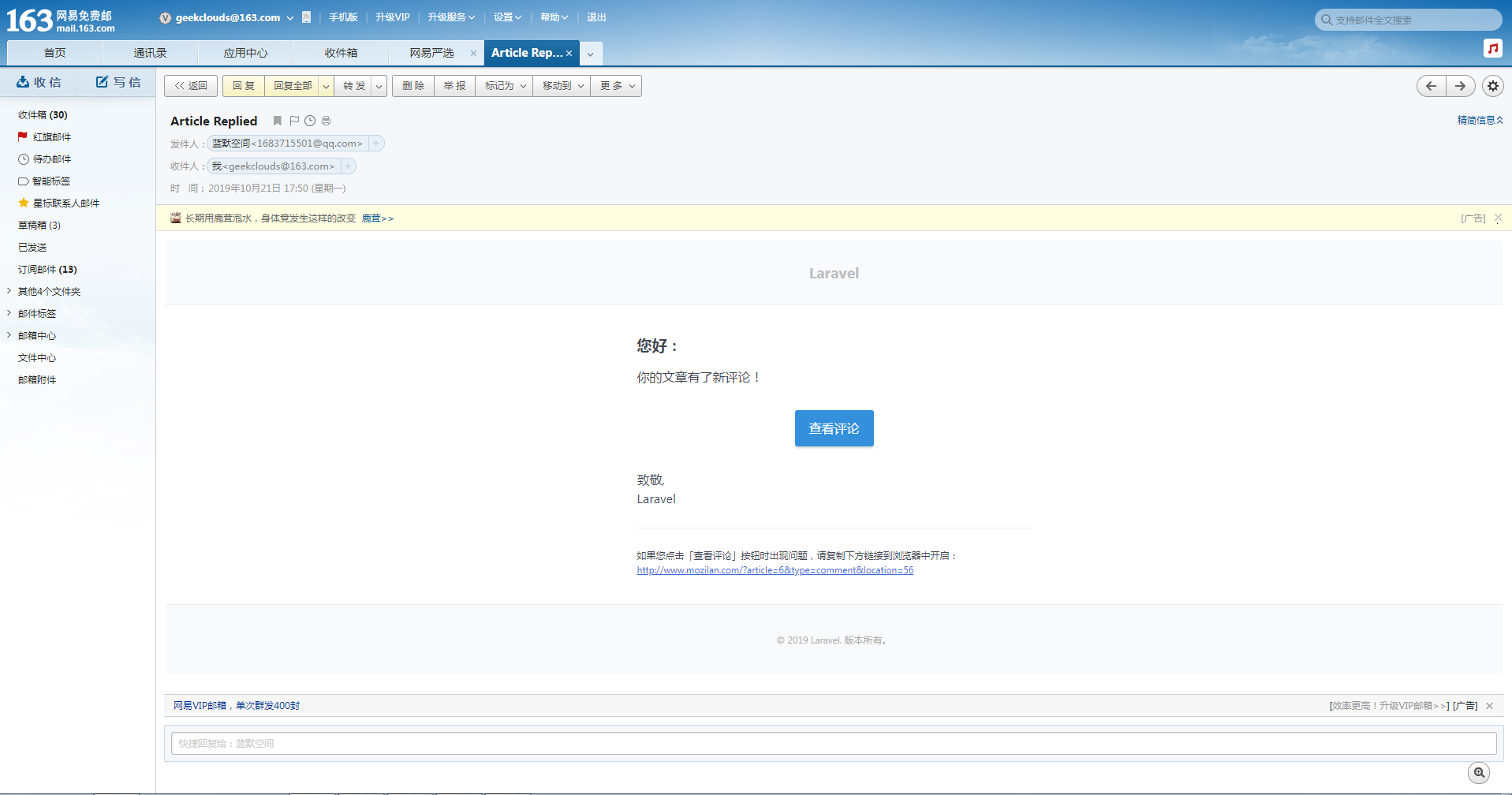Expand the 升级服务 menu
Viewport: 1512px width, 795px height.
click(x=451, y=17)
